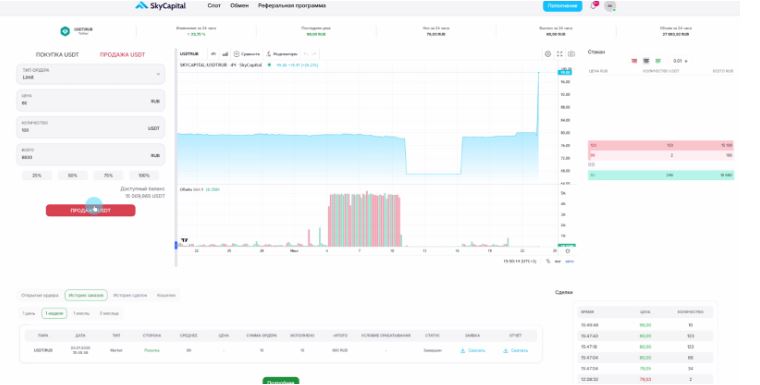Click the green Поддержка button at bottom
Screen dimensions: 760x385
click(281, 381)
